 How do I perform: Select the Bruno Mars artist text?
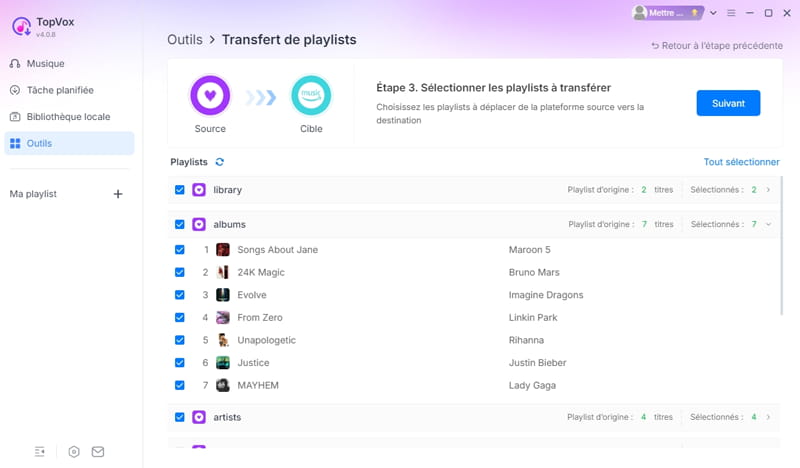[x=534, y=272]
